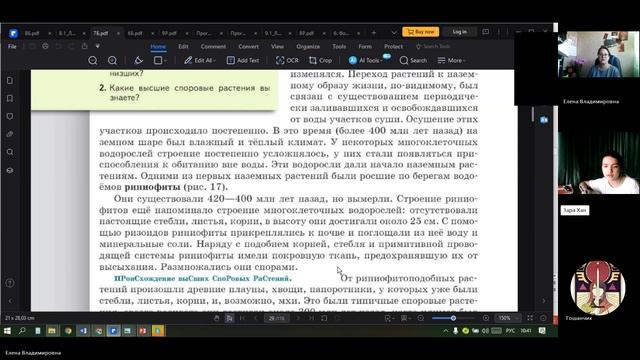Viewport: 640px width, 360px height.
Task: Open the Protect ribbon tab
Action: pyautogui.click(x=393, y=47)
